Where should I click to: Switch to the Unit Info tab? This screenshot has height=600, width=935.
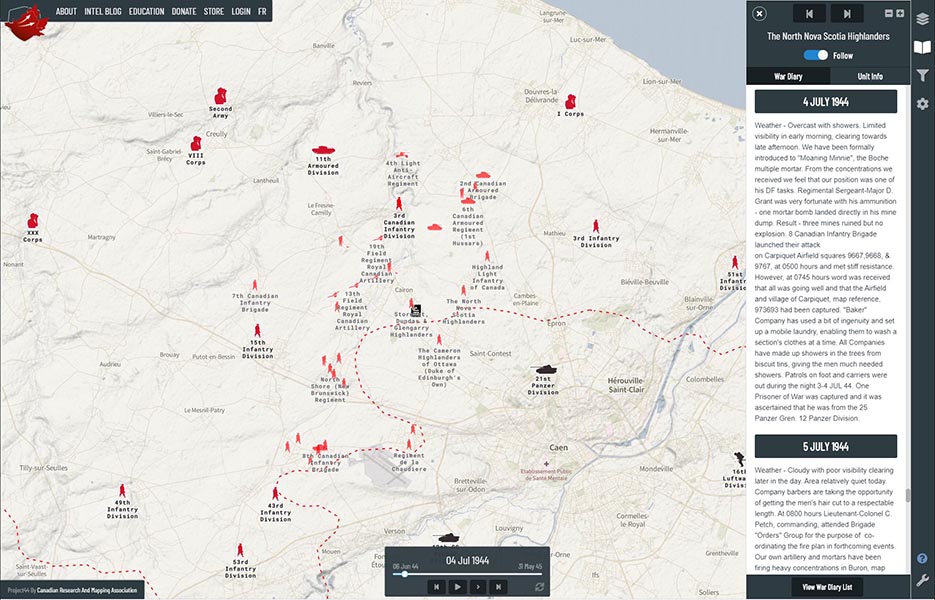(869, 76)
